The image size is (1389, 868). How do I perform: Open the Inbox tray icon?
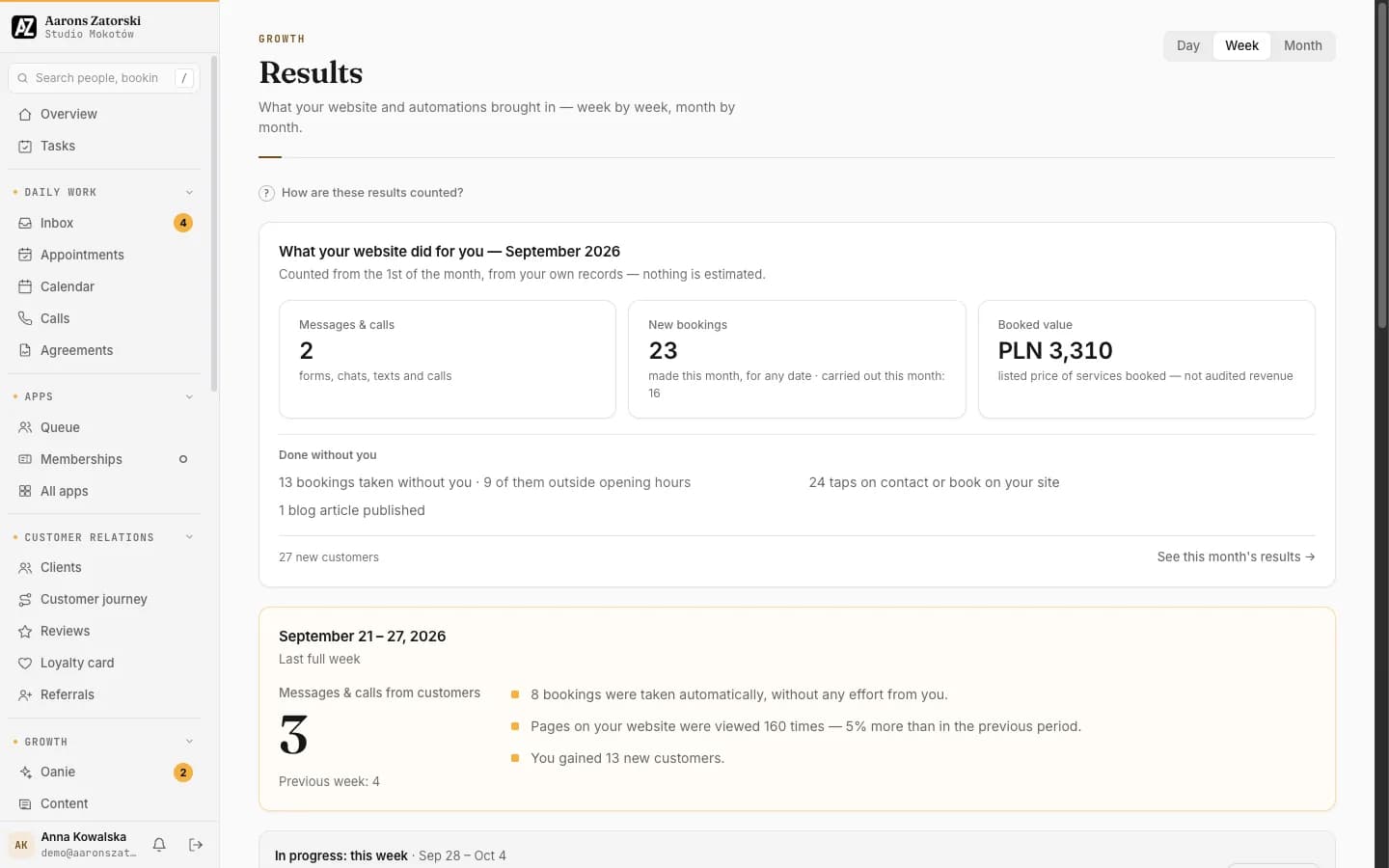[25, 223]
